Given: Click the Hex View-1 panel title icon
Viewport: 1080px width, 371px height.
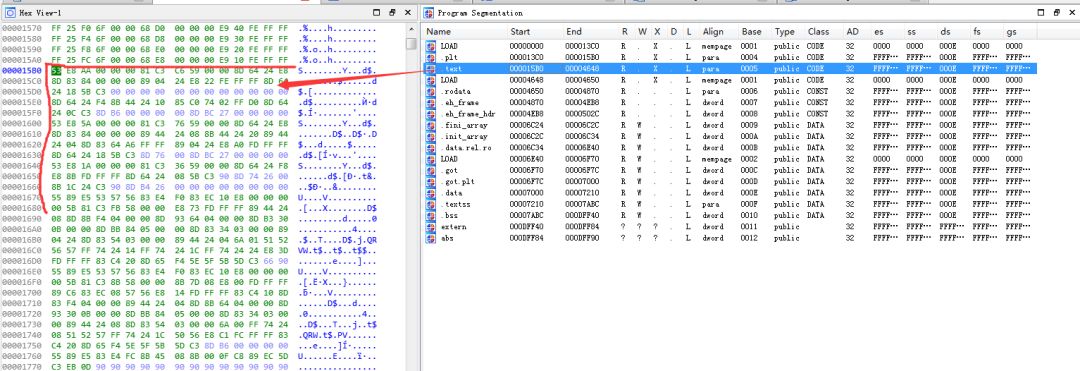Looking at the screenshot, I should click(10, 12).
